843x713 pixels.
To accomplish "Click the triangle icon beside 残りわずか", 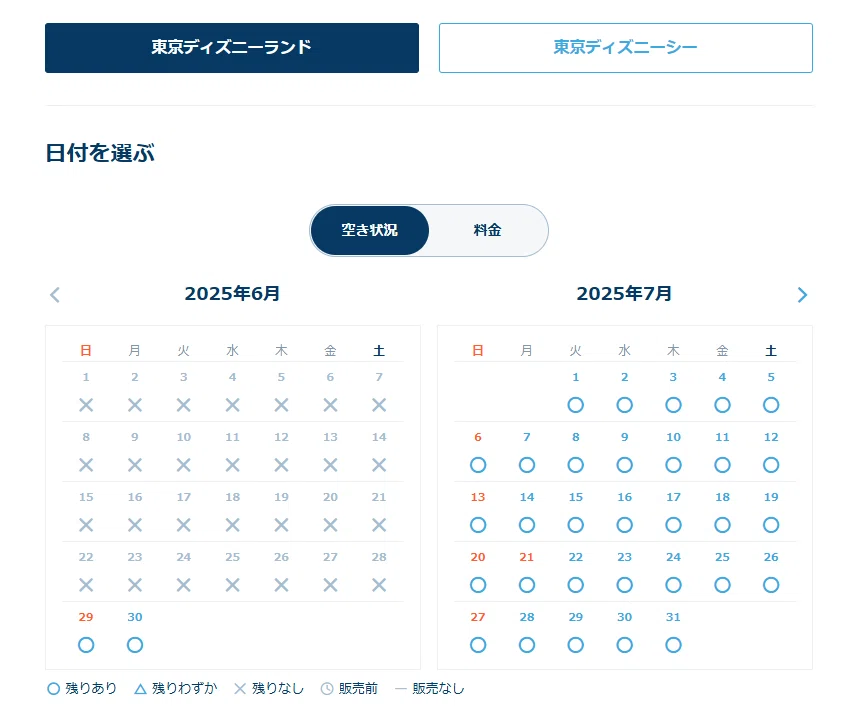I will (140, 689).
